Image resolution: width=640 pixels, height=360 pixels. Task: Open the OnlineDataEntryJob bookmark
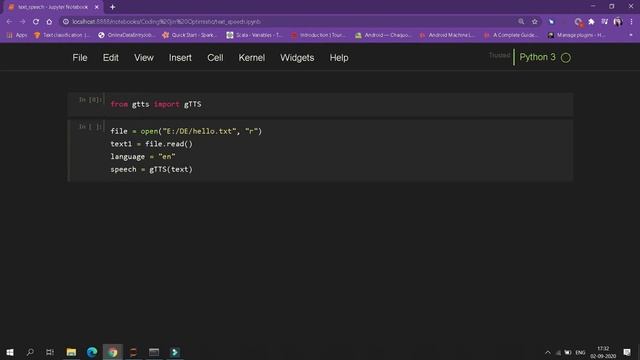point(127,36)
